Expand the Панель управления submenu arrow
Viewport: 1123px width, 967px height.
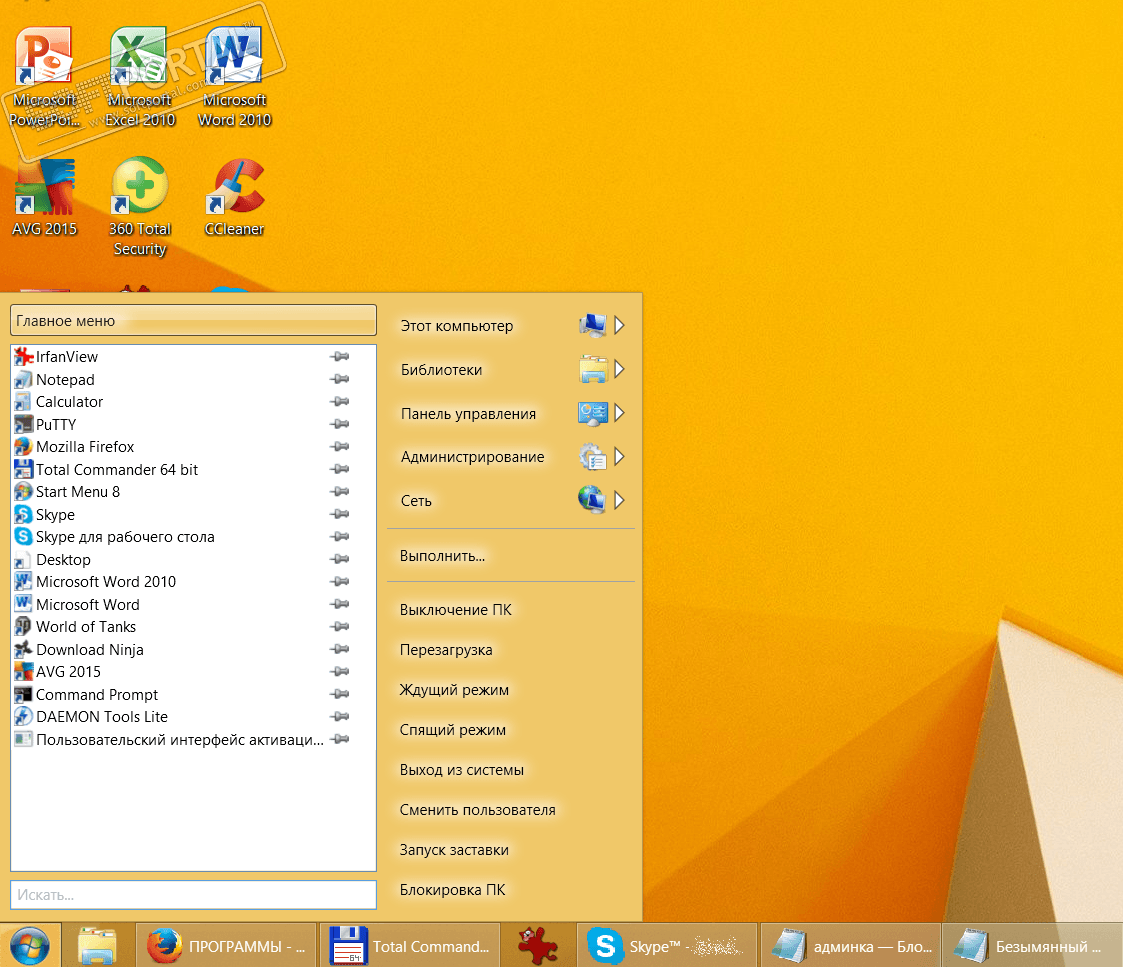point(620,413)
